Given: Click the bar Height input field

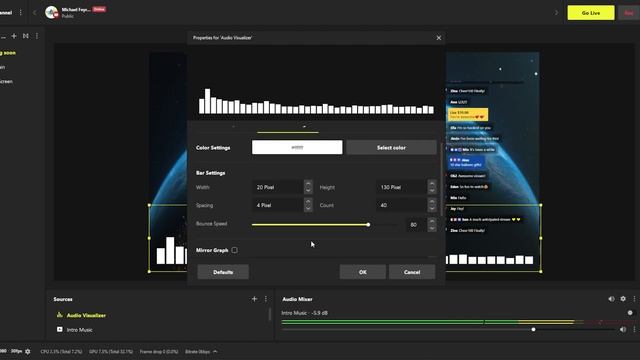Looking at the screenshot, I should 401,187.
